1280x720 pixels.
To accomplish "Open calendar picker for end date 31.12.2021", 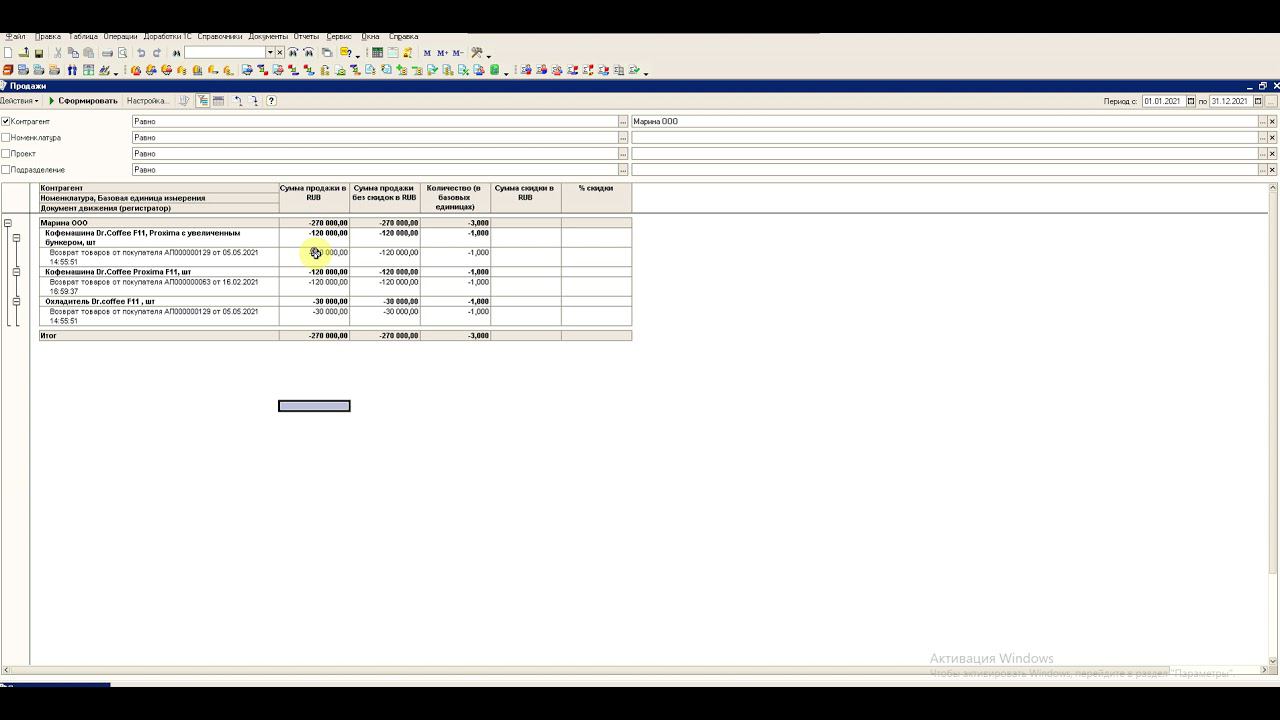I will [1258, 101].
